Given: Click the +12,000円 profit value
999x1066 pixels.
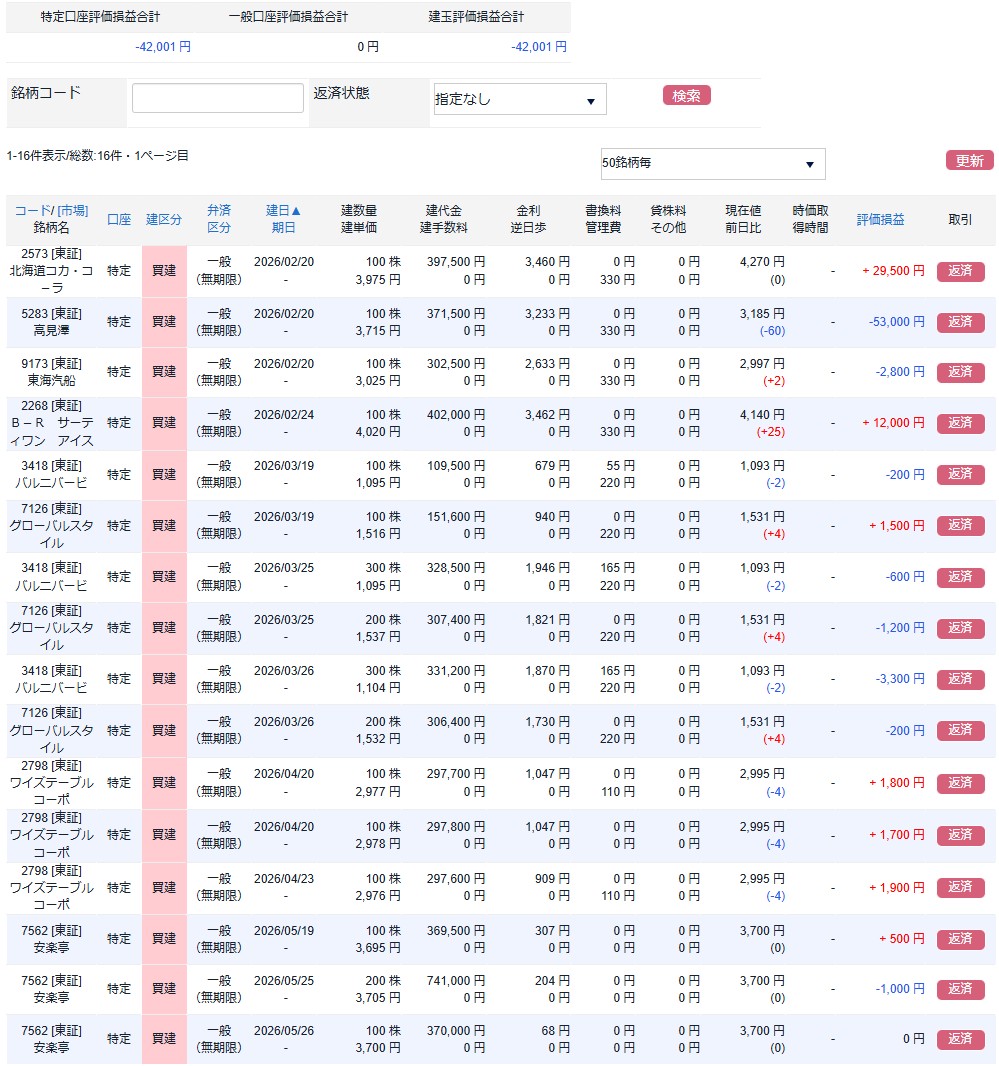Looking at the screenshot, I should [x=894, y=423].
